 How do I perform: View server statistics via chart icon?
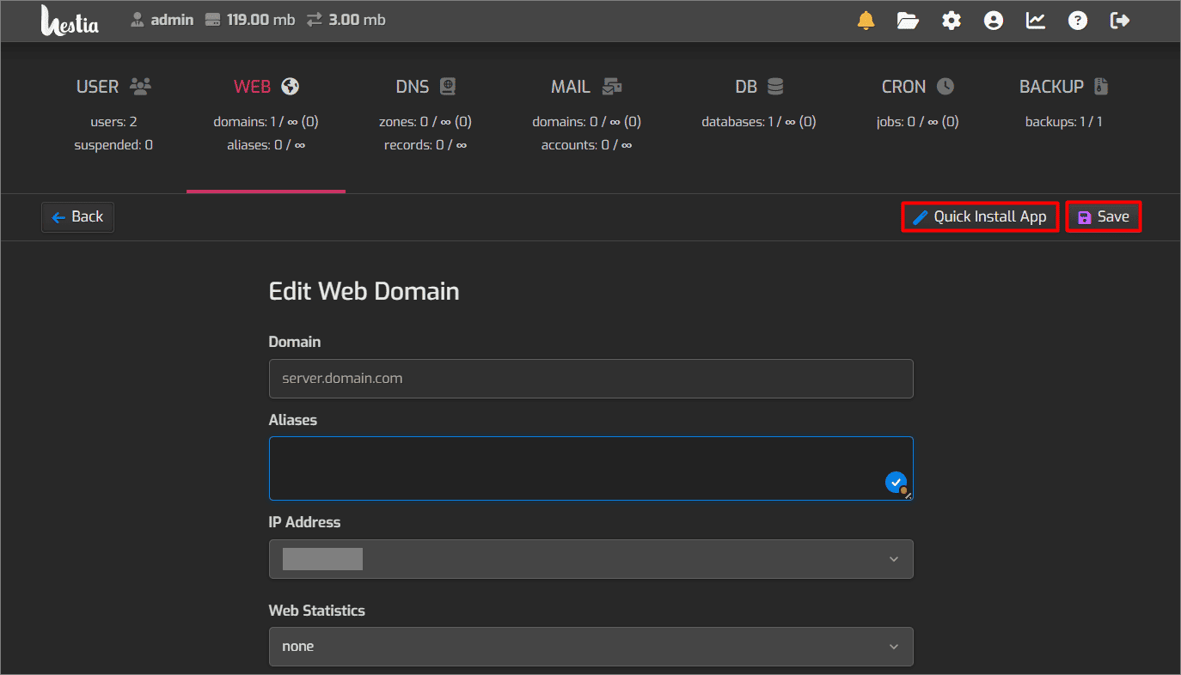pyautogui.click(x=1035, y=19)
